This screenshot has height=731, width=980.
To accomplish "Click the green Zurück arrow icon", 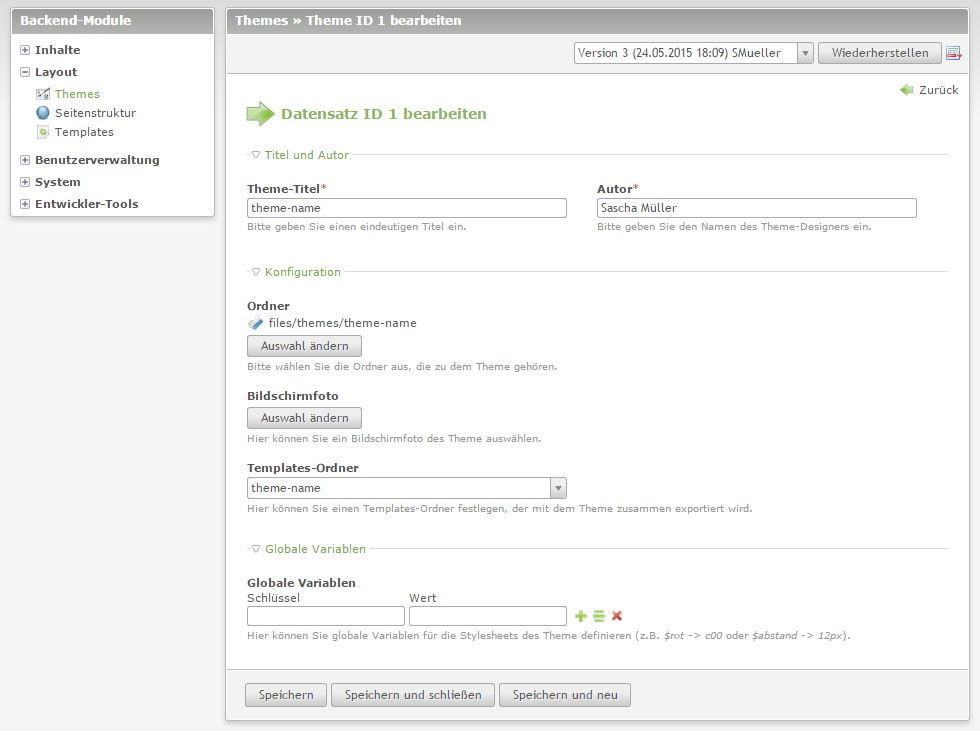I will [x=907, y=90].
